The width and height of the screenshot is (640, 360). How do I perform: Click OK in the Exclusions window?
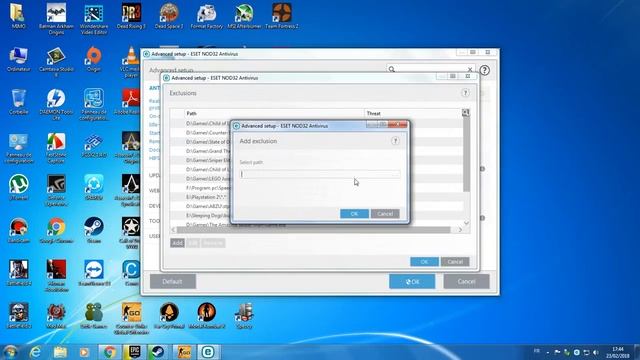point(424,262)
